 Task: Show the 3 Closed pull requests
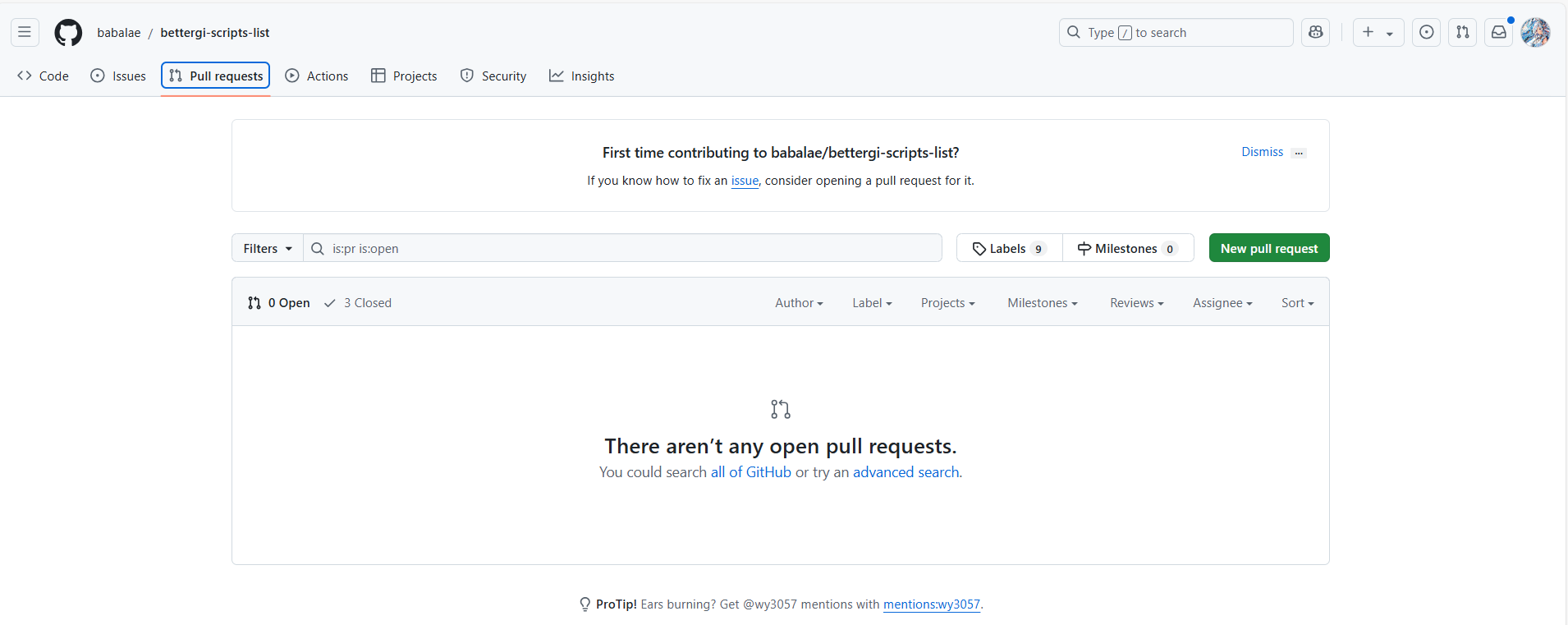[x=358, y=303]
